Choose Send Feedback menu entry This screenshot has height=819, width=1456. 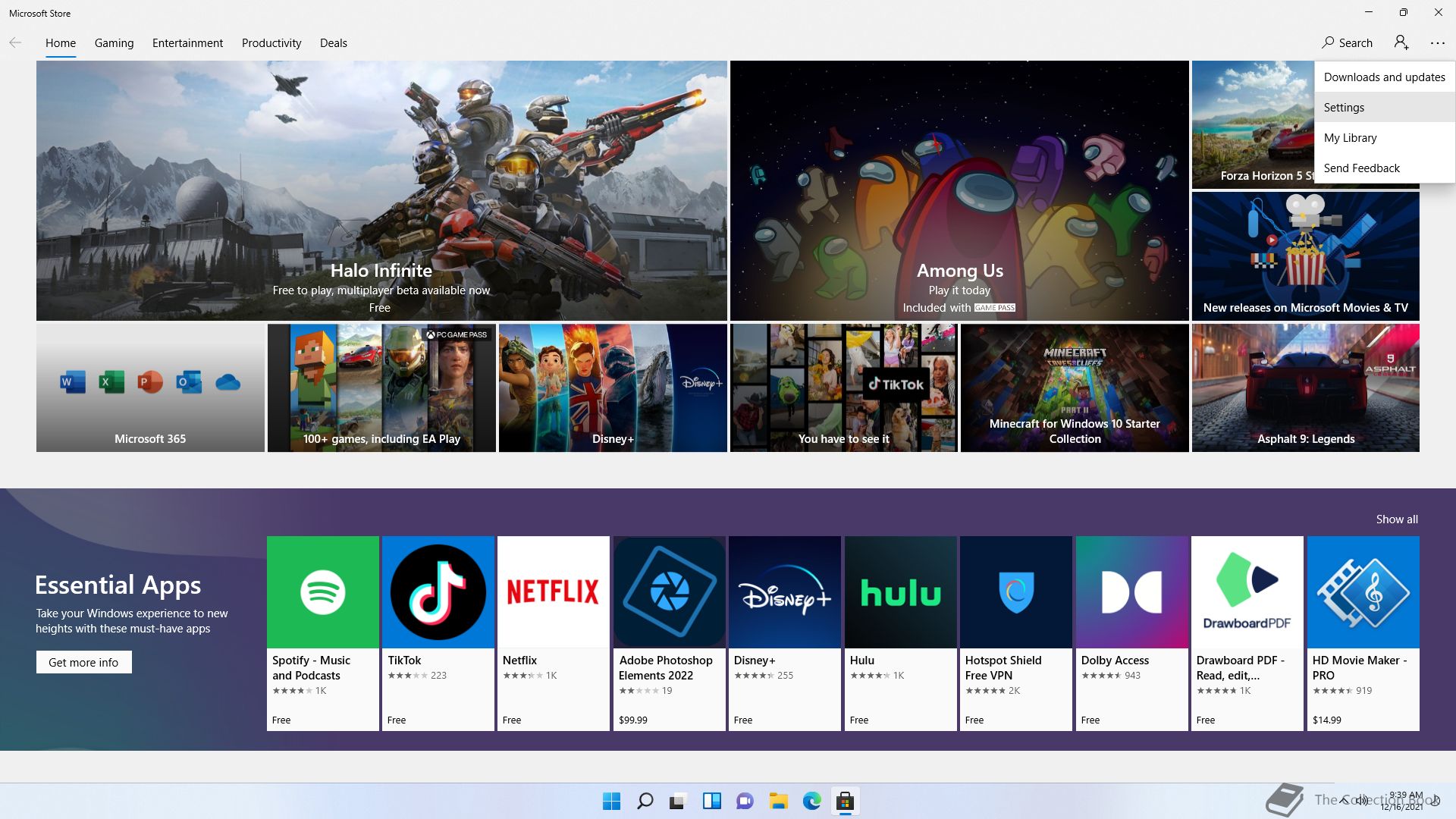1384,168
